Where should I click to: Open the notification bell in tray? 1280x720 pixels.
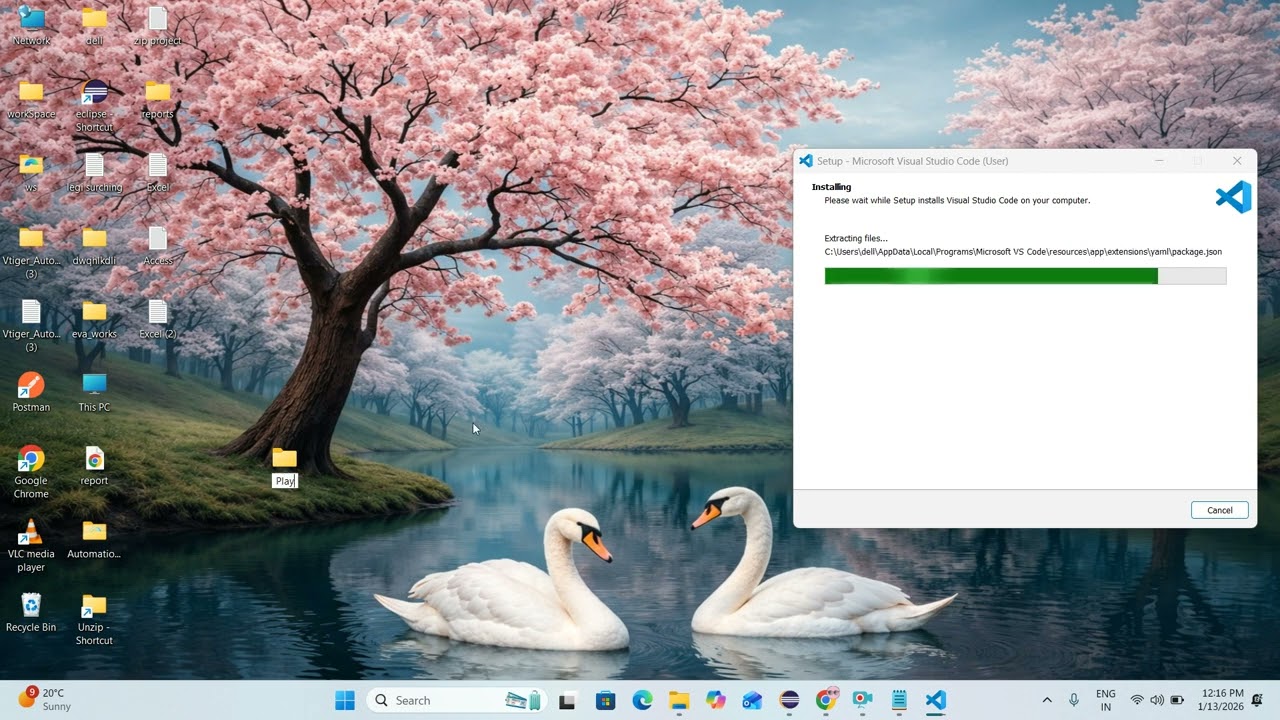pos(1259,700)
